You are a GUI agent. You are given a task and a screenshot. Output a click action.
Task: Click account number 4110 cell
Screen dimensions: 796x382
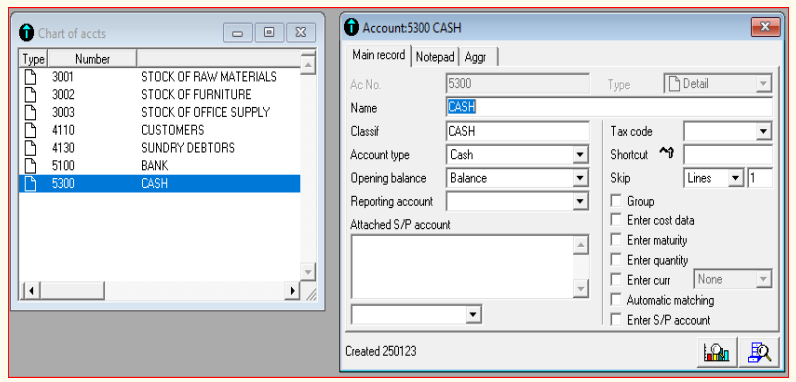point(63,130)
